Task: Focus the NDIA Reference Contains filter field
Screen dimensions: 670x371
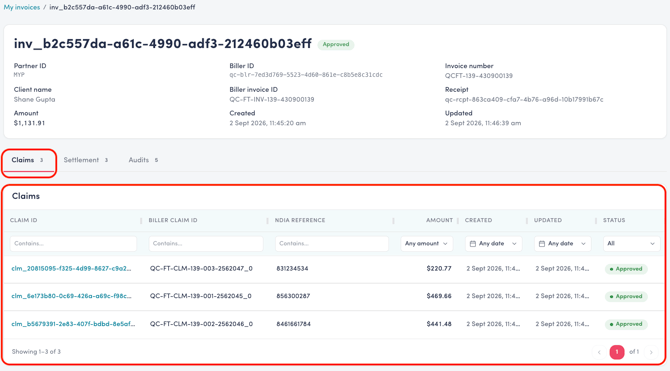Action: coord(332,244)
